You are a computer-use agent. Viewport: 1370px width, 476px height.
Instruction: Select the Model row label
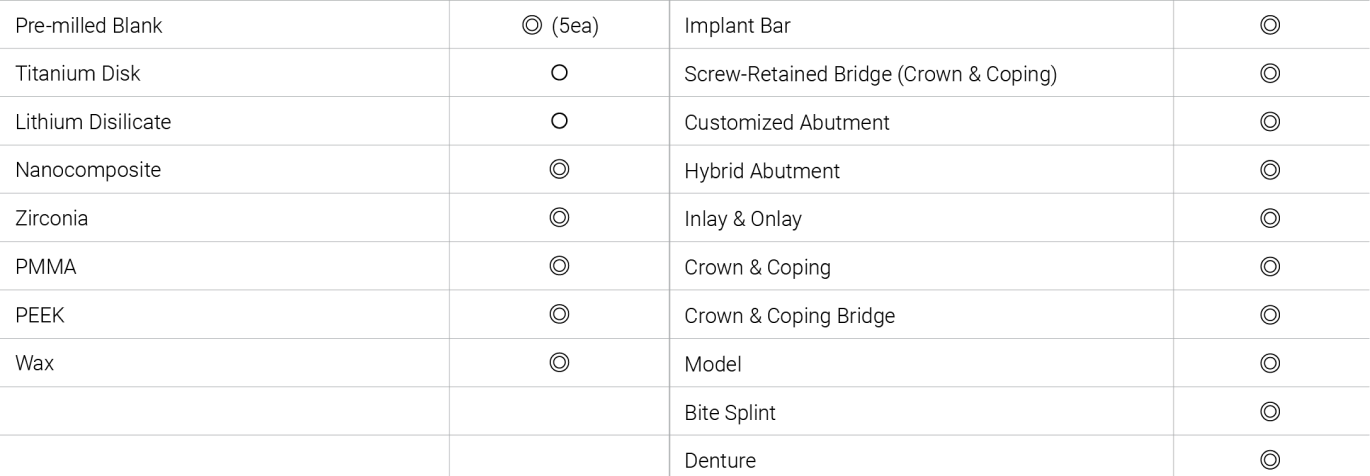[x=713, y=364]
